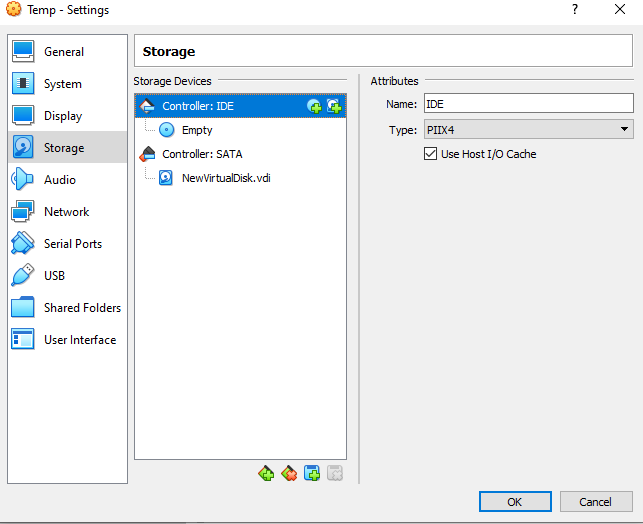
Task: Go to the Display settings section
Action: click(63, 116)
